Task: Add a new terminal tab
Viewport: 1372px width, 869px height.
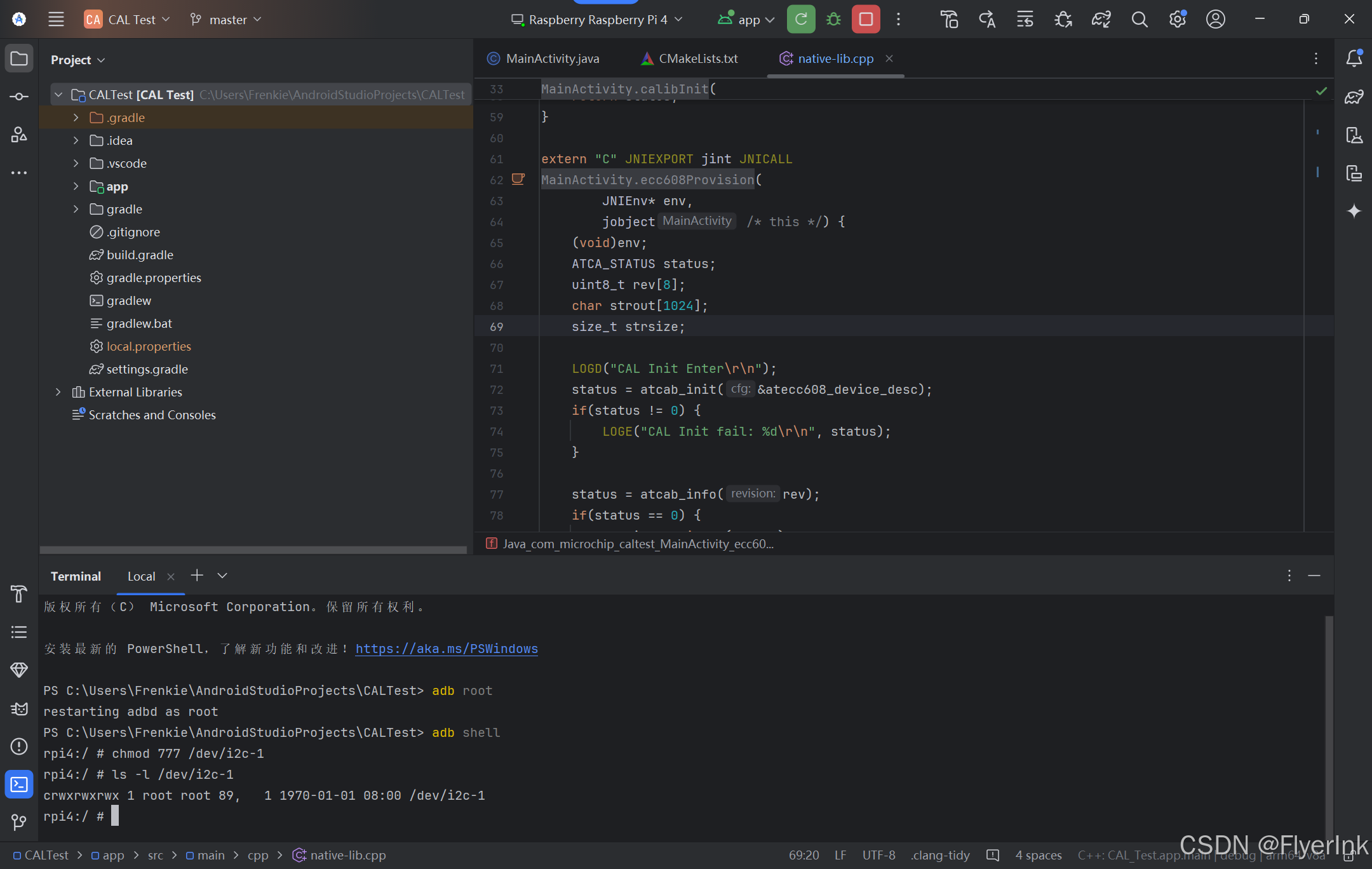Action: pyautogui.click(x=197, y=576)
